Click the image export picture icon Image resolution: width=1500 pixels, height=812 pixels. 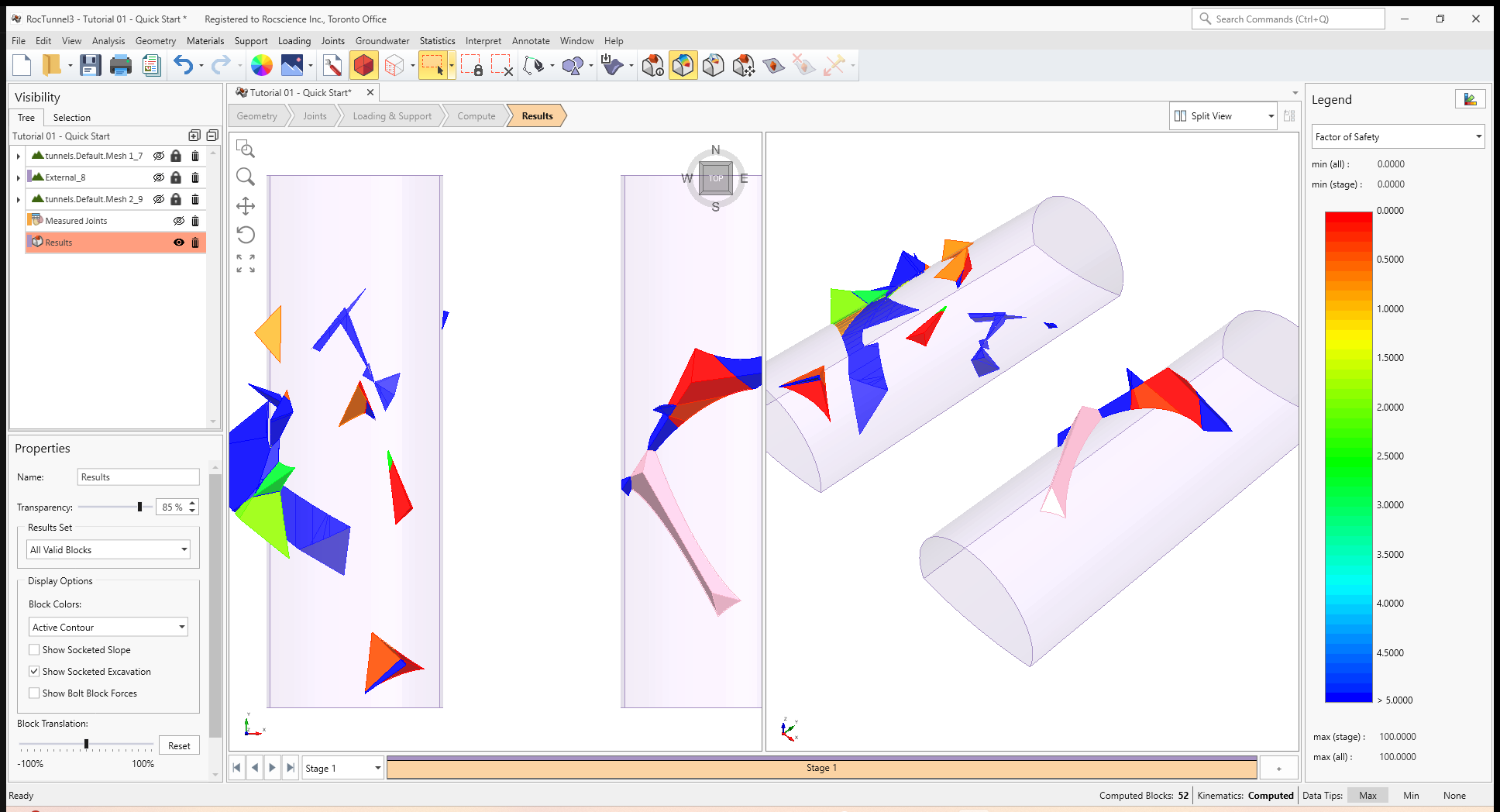(292, 66)
